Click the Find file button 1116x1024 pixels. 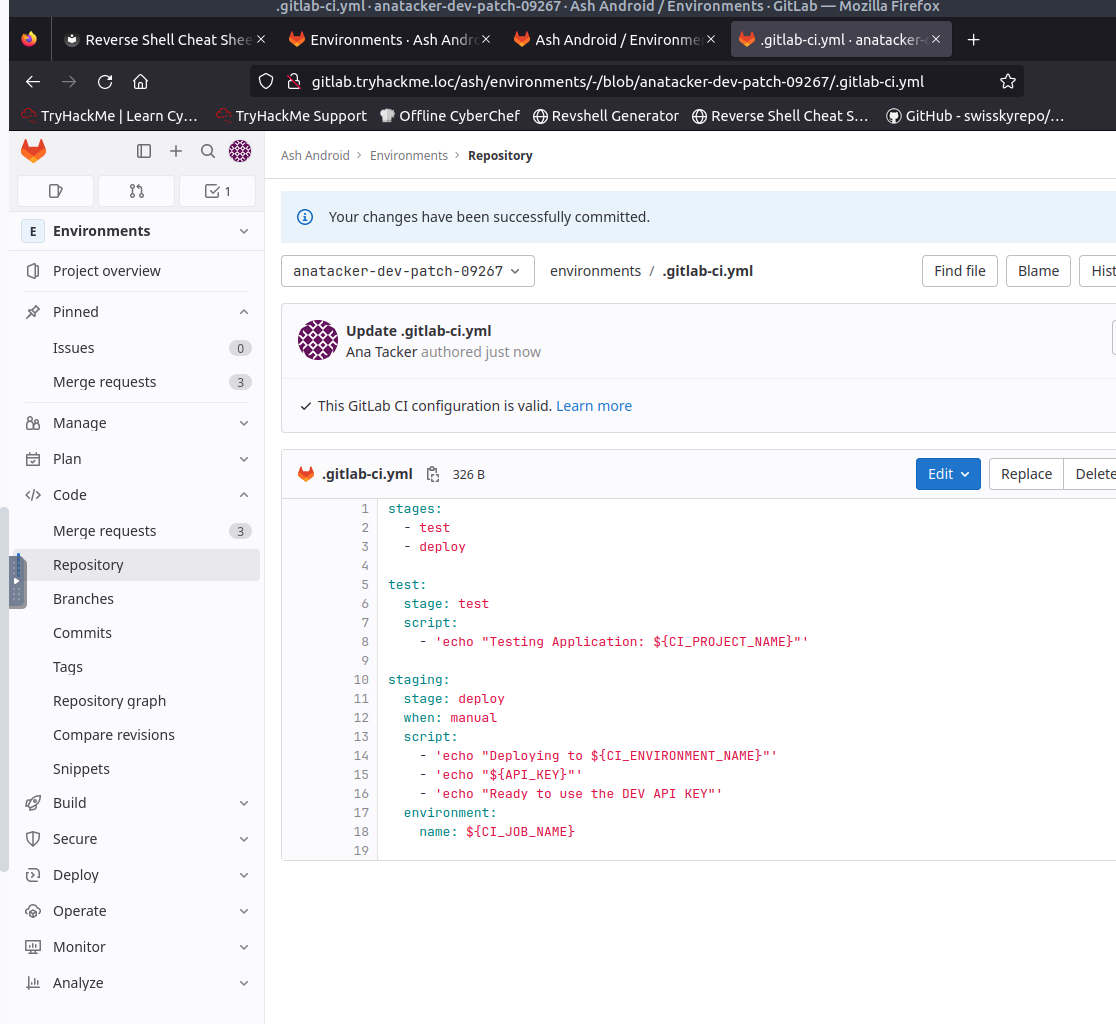click(x=959, y=271)
